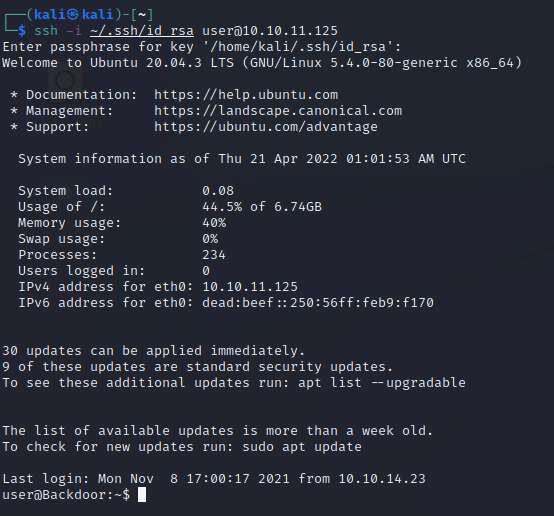This screenshot has width=554, height=516.
Task: Click the Memory usage 40% value
Action: point(214,223)
